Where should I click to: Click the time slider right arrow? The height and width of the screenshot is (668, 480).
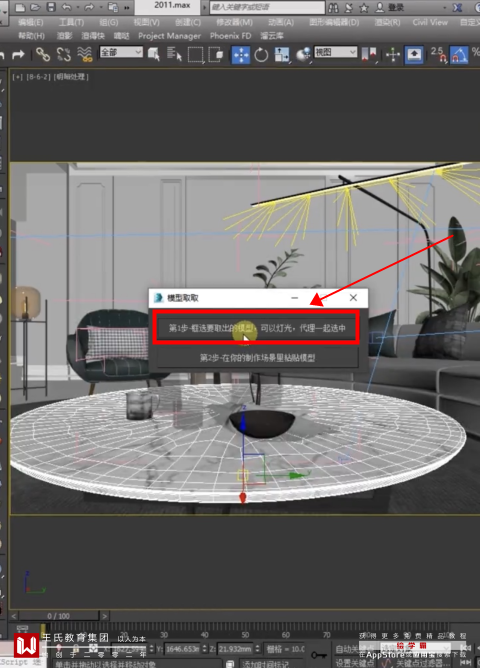coord(104,616)
